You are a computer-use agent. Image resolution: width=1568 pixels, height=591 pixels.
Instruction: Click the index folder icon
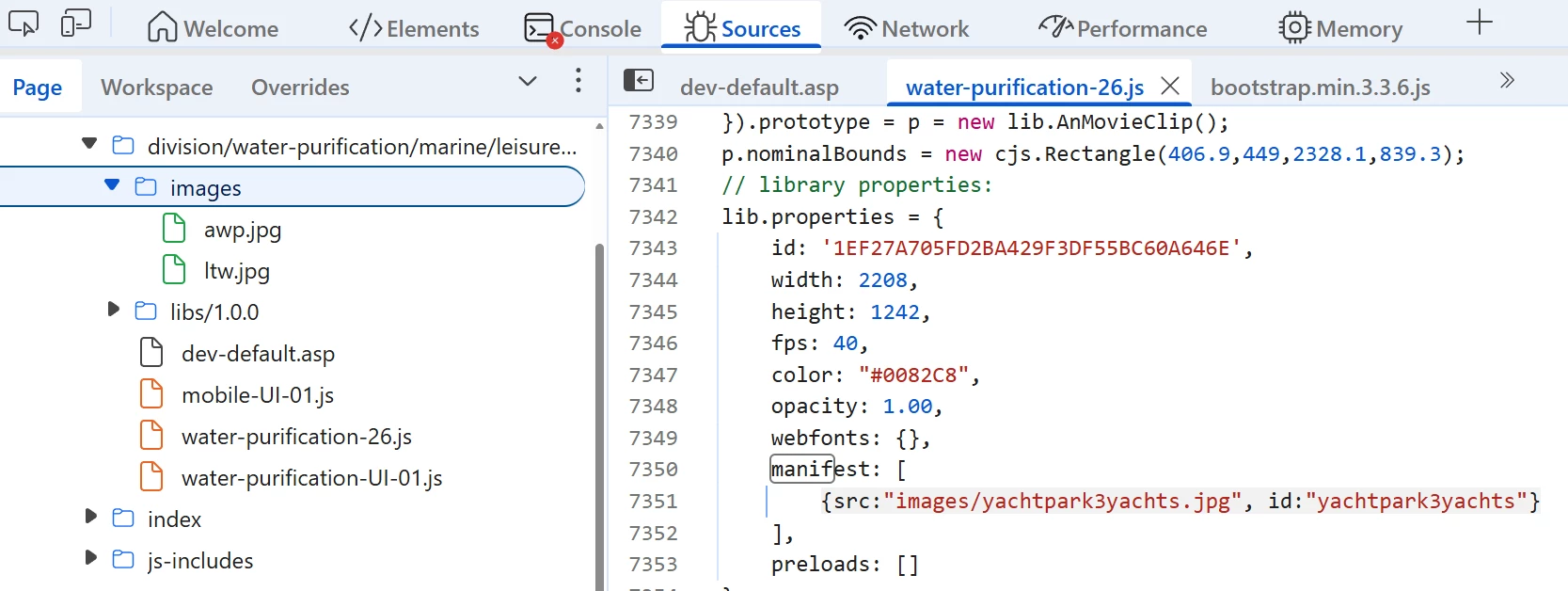(123, 518)
